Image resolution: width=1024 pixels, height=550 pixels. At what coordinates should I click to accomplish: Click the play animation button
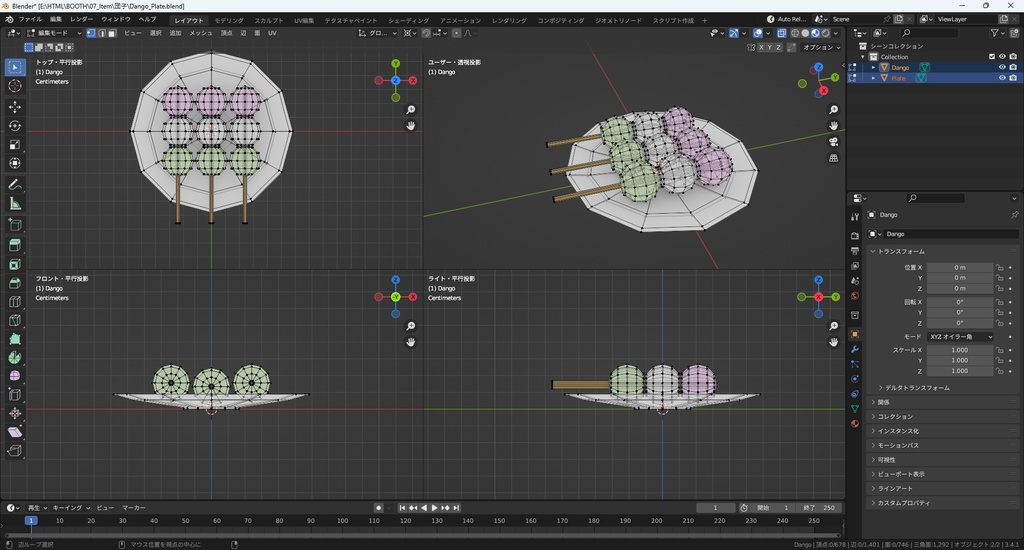434,508
